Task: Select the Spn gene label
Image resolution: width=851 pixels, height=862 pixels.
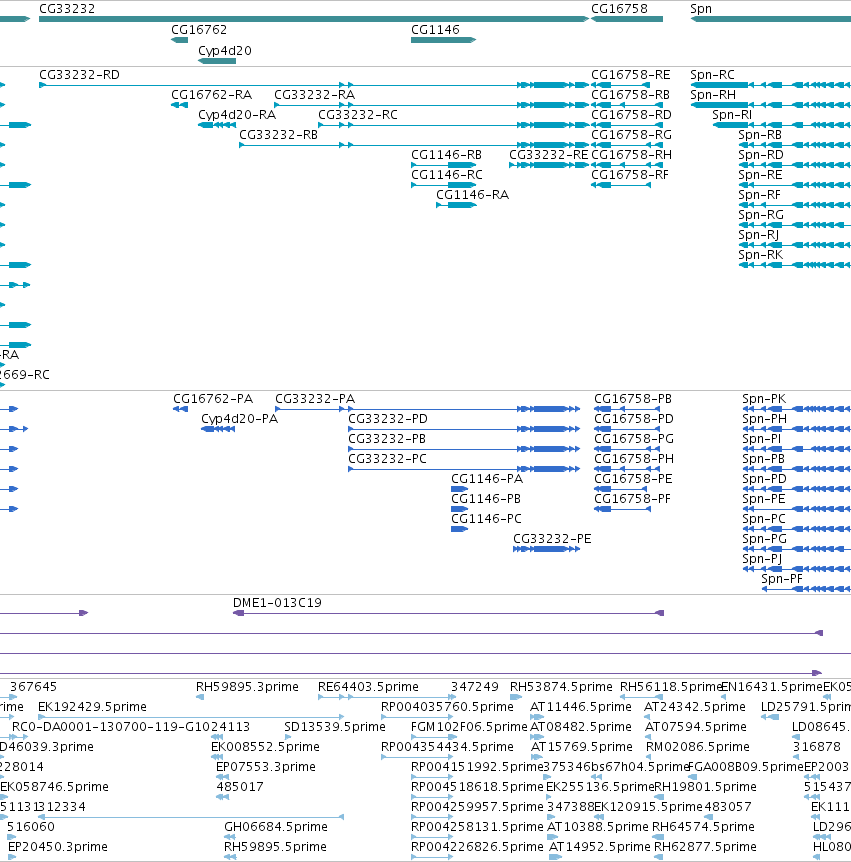Action: pos(701,9)
